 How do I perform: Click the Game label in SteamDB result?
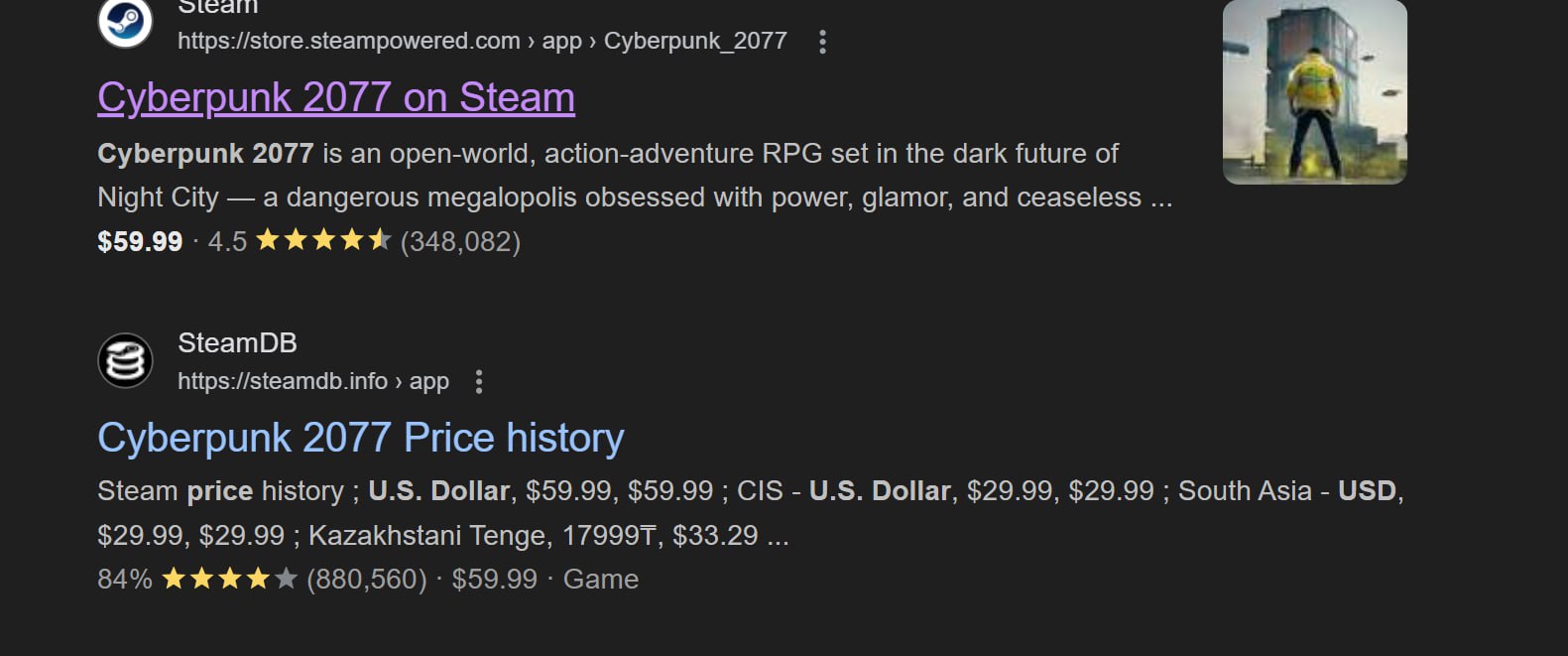coord(601,579)
